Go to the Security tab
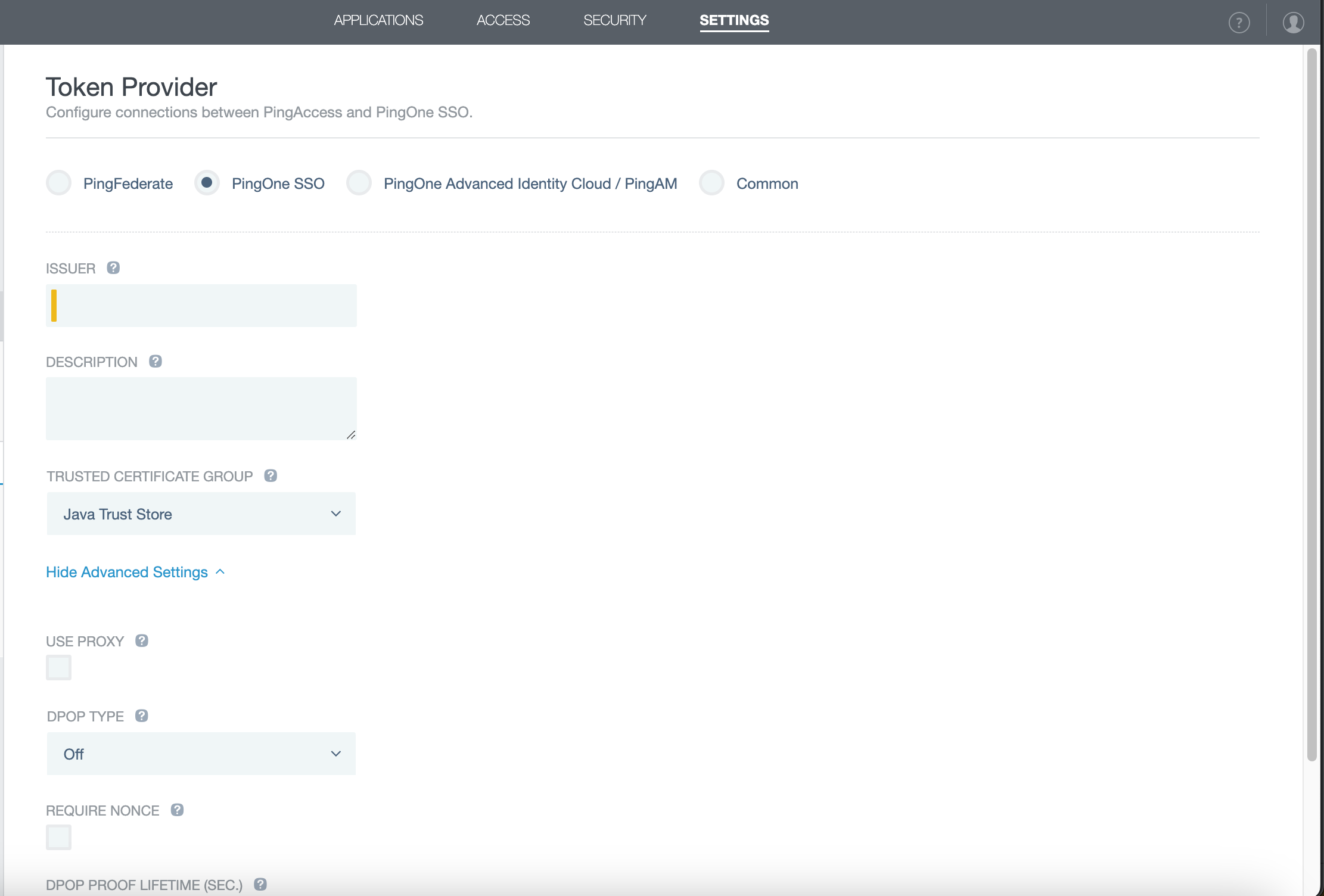1324x896 pixels. point(614,20)
